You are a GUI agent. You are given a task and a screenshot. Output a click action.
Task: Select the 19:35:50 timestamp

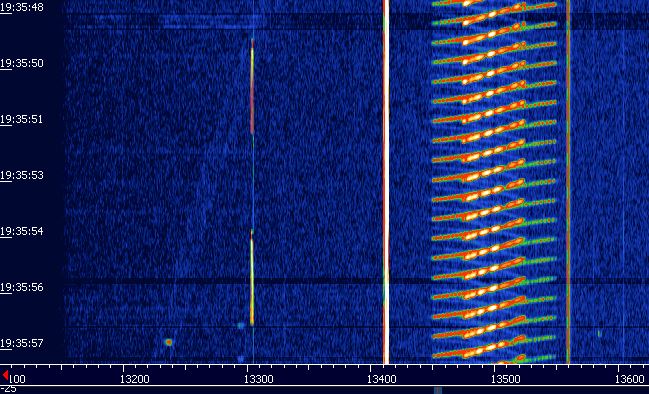[x=22, y=63]
